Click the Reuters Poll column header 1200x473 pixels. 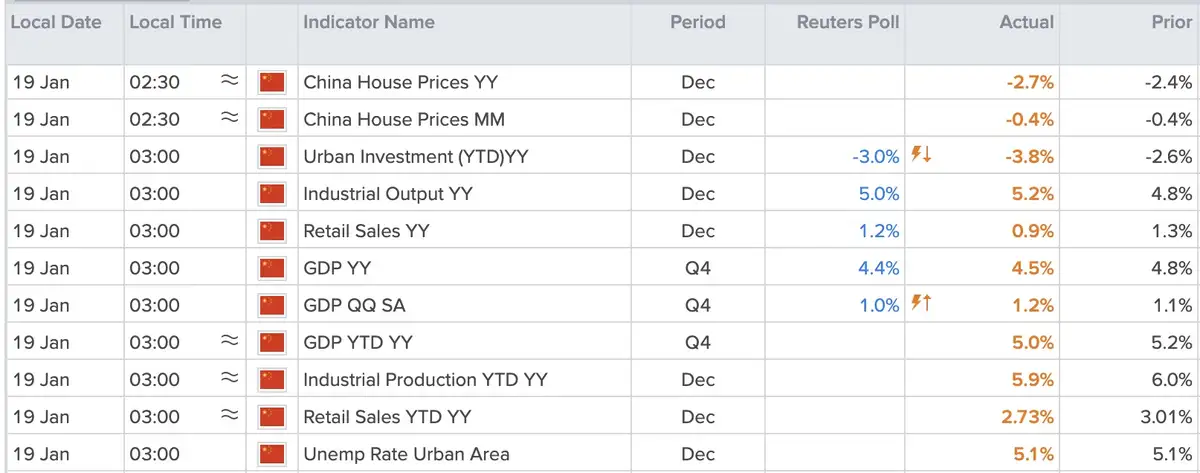click(848, 22)
